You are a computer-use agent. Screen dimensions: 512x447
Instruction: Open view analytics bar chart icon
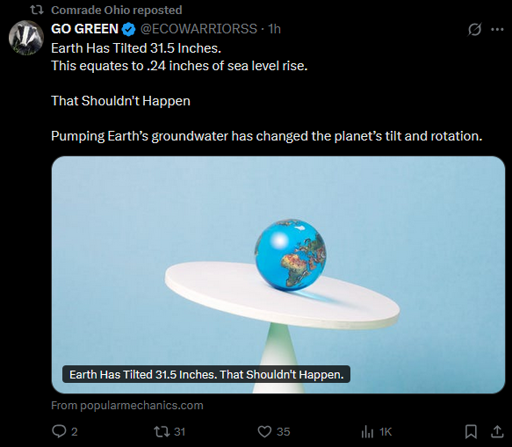pyautogui.click(x=367, y=432)
